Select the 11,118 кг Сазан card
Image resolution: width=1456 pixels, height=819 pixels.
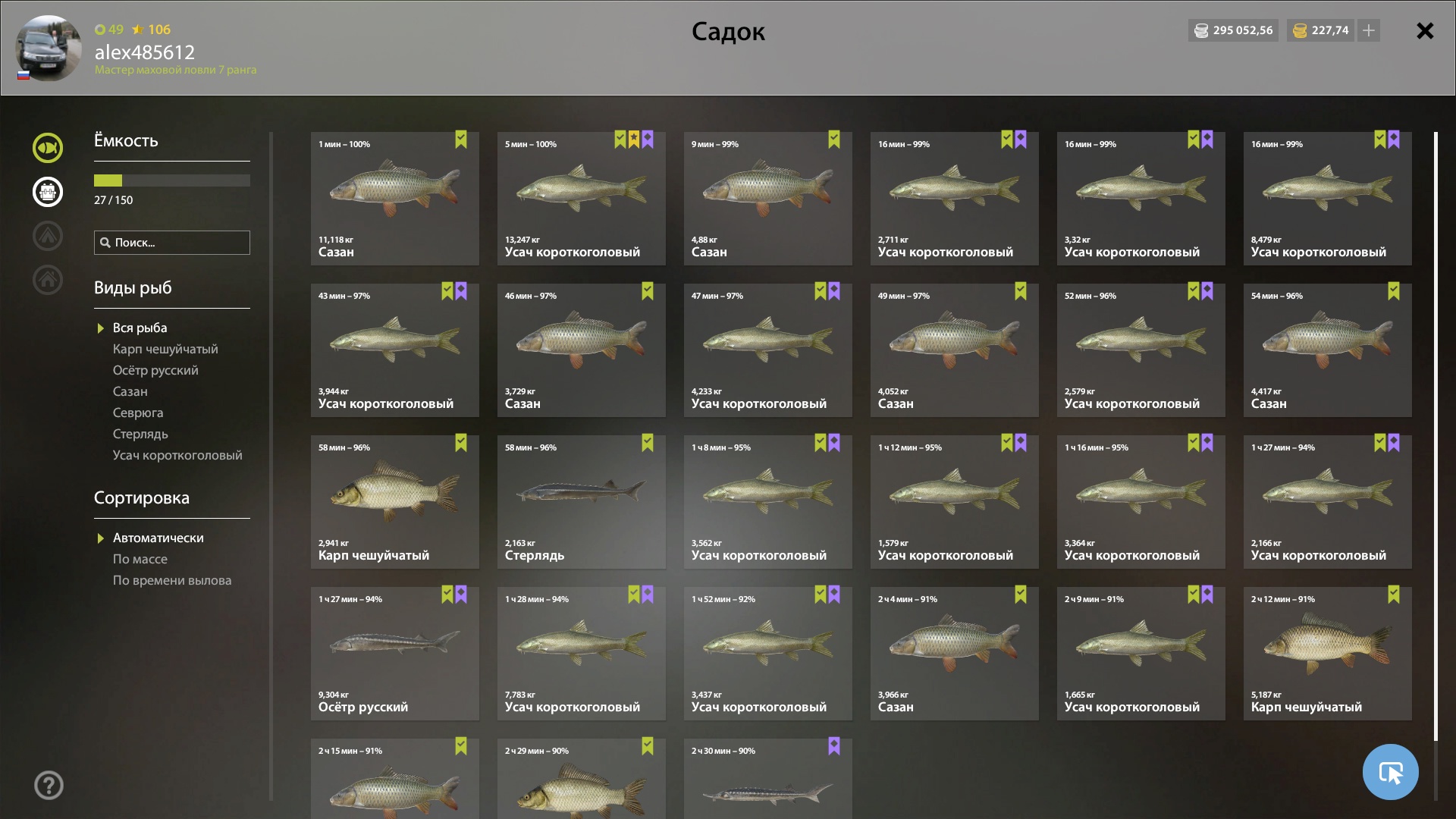[x=395, y=199]
